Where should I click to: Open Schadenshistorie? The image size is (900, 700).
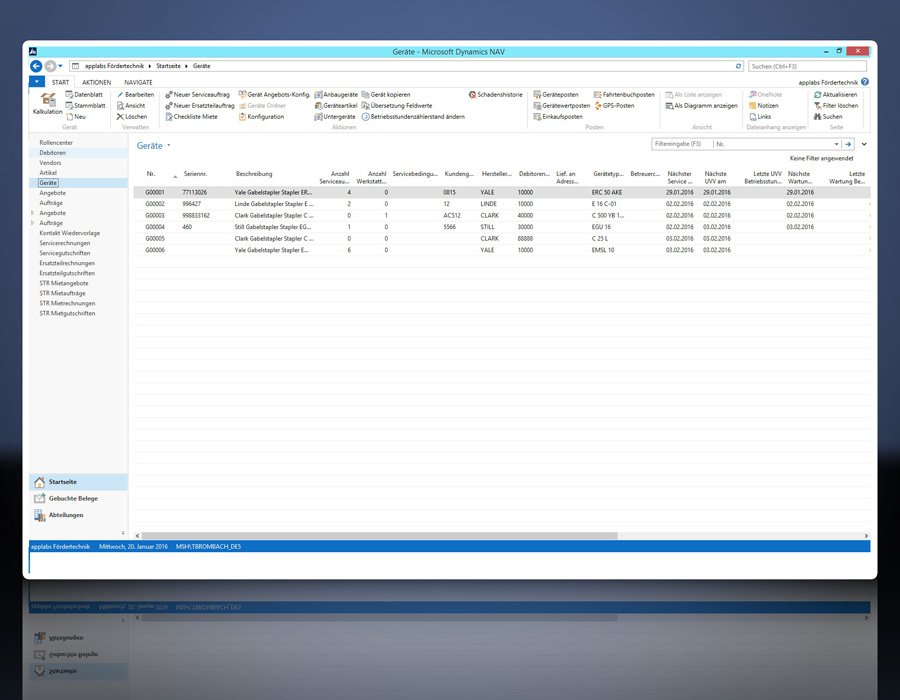pos(495,95)
